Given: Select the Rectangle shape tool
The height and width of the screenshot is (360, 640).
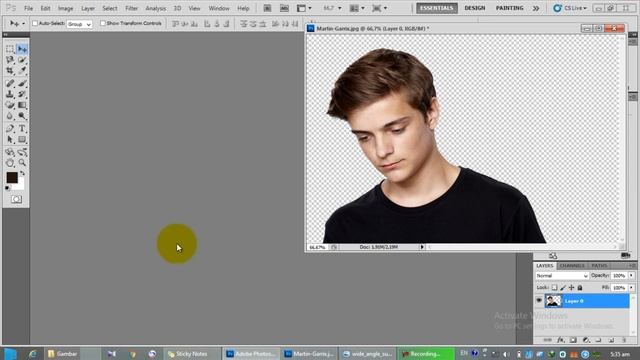Looking at the screenshot, I should pos(22,140).
